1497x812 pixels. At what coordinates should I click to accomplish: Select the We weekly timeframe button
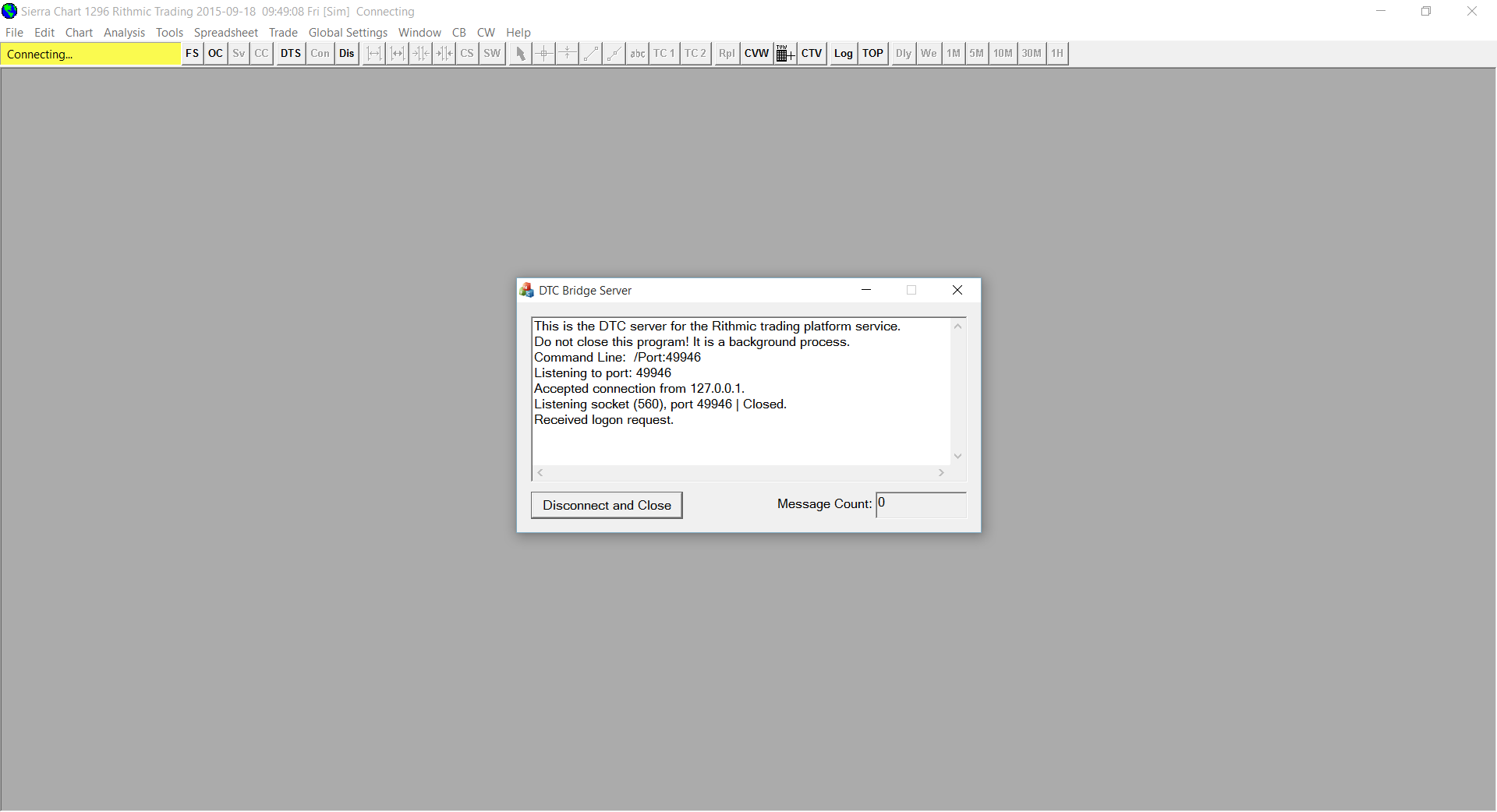coord(929,54)
